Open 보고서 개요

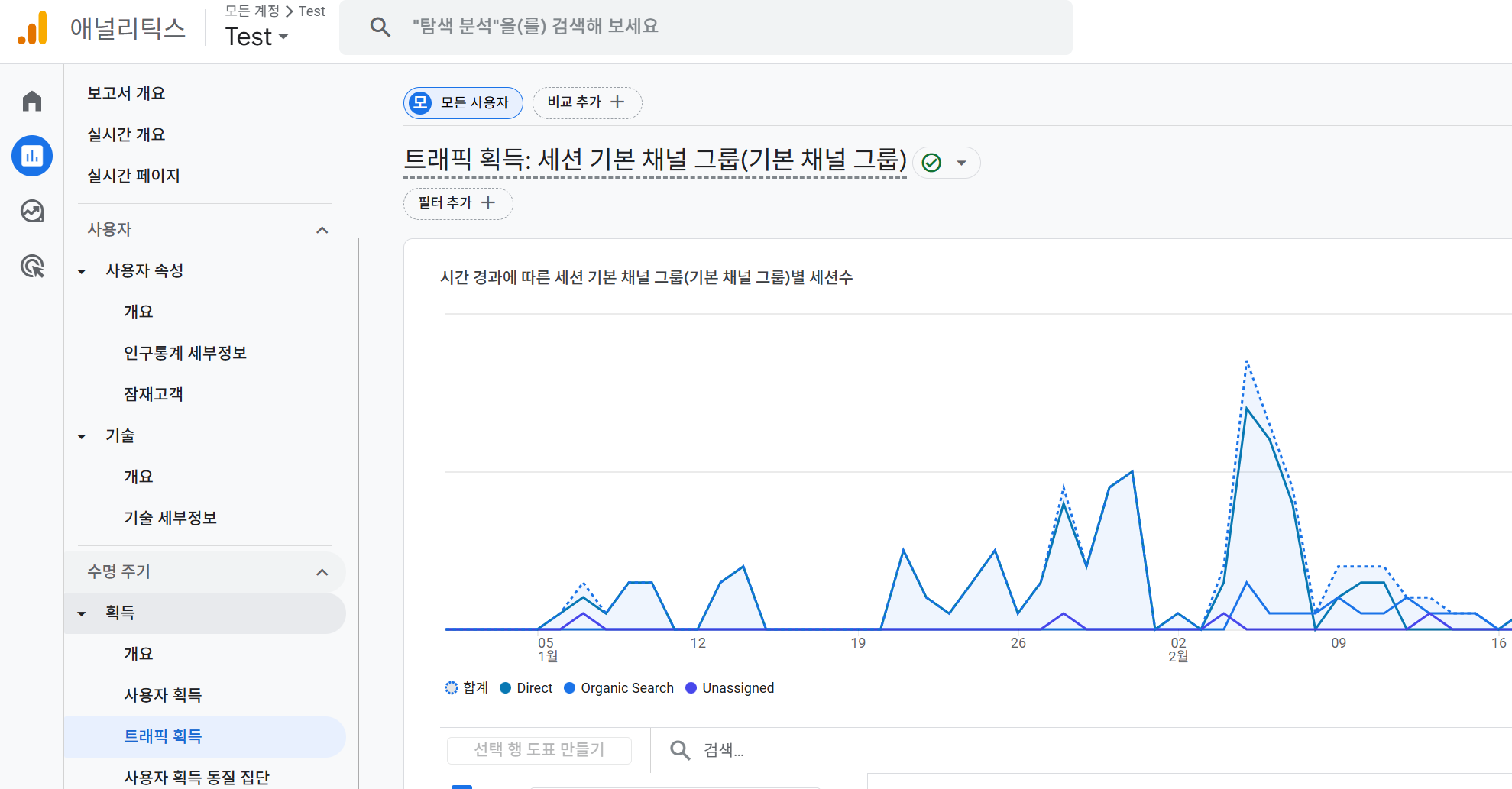pyautogui.click(x=126, y=93)
